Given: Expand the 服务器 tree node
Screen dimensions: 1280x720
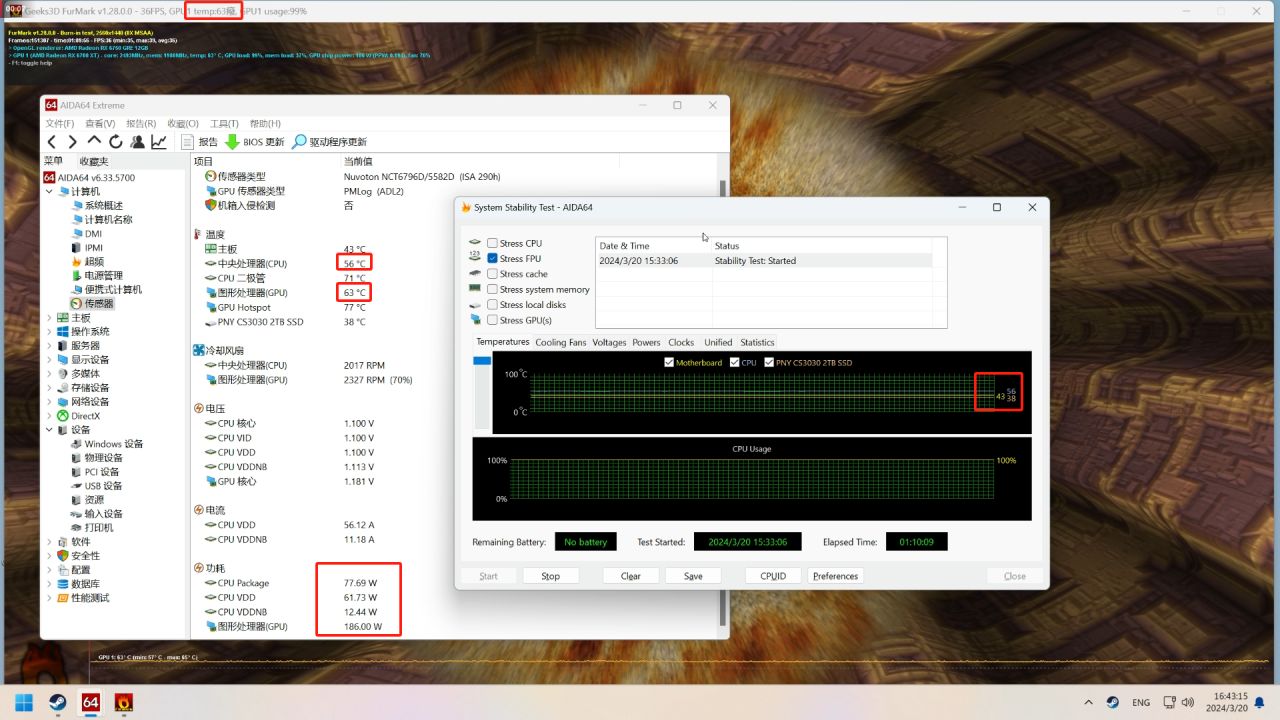Looking at the screenshot, I should (x=49, y=345).
